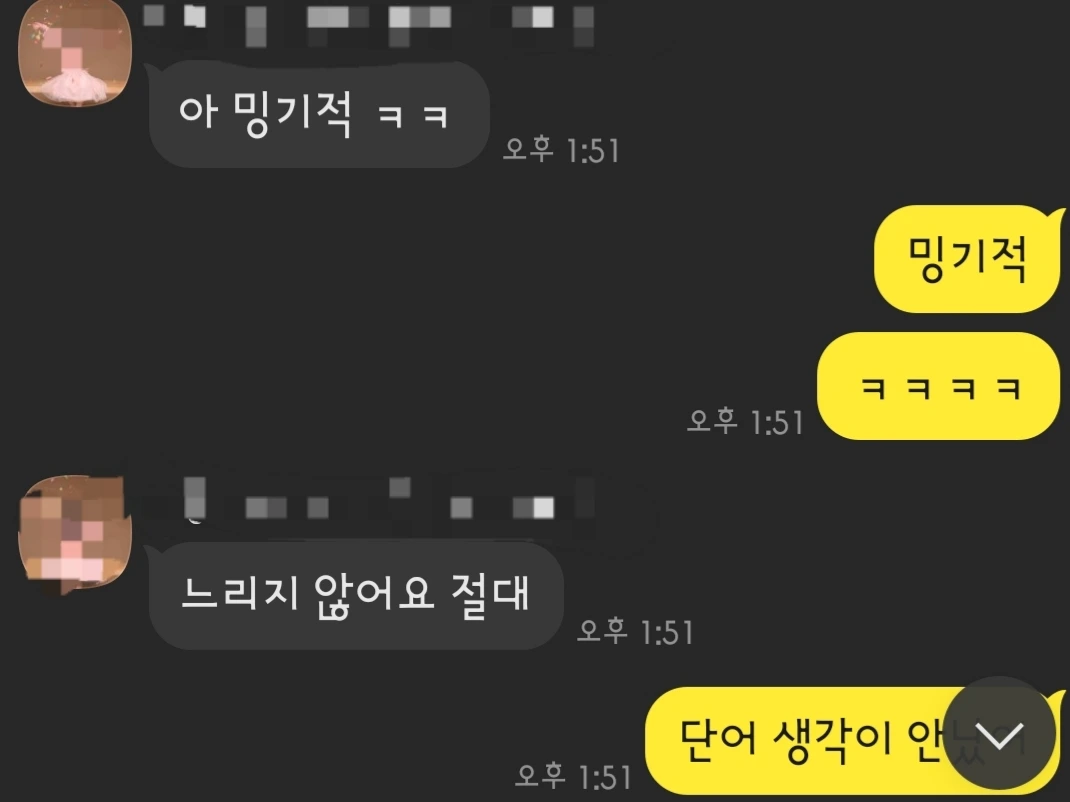This screenshot has height=802, width=1070.
Task: Tap the scroll-to-bottom chevron button
Action: point(1000,734)
